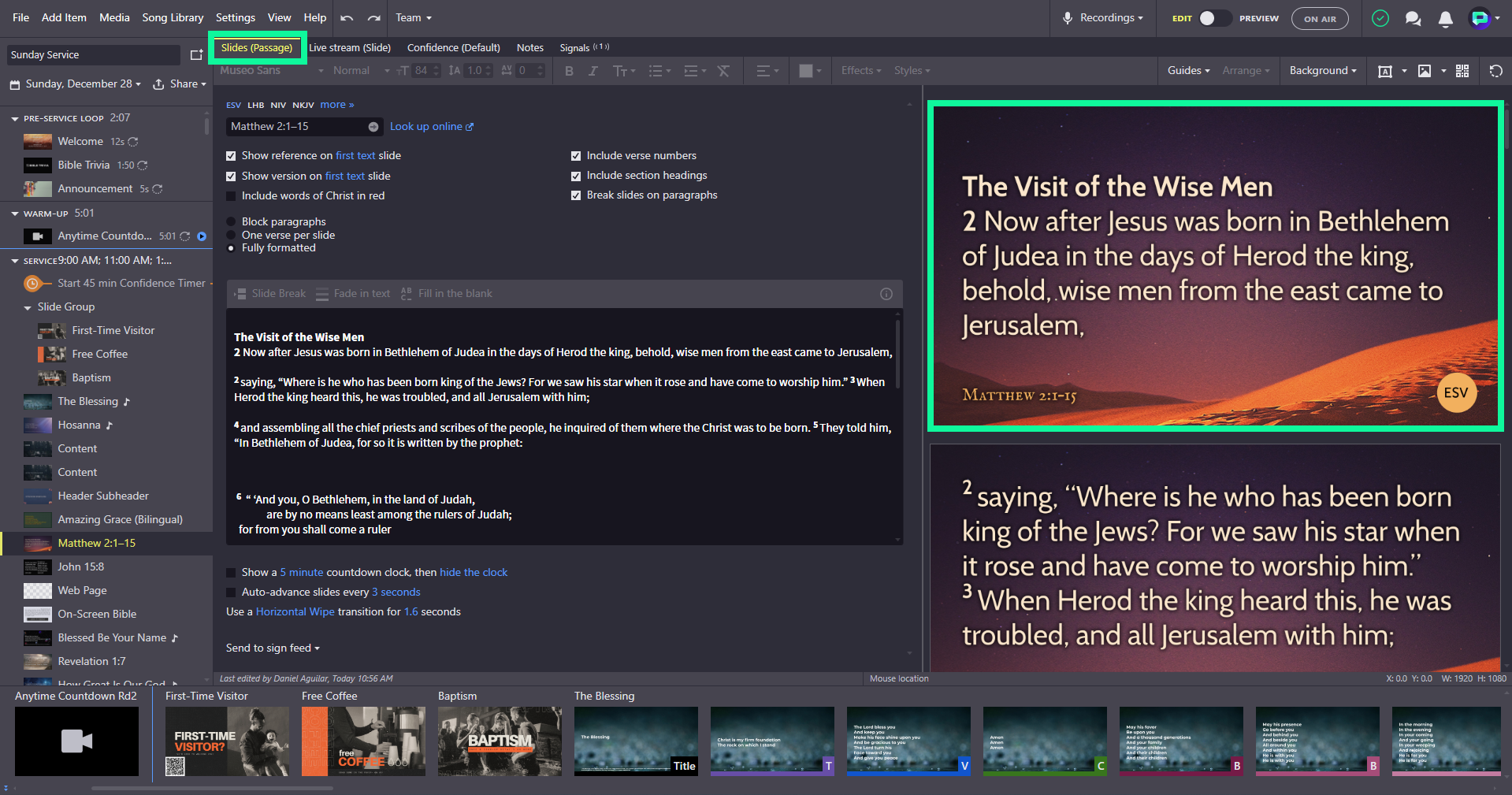
Task: Switch to Live stream (Slide) tab
Action: pos(350,48)
